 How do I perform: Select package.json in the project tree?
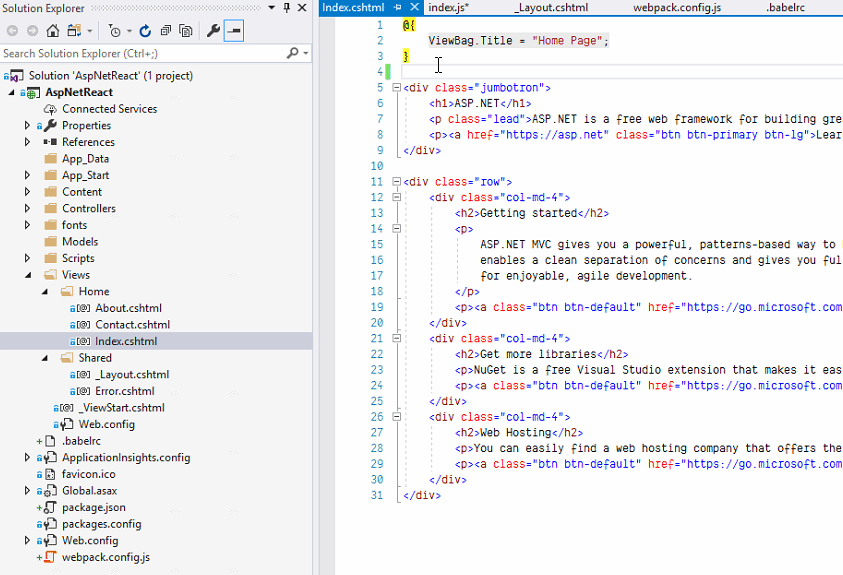click(x=93, y=508)
